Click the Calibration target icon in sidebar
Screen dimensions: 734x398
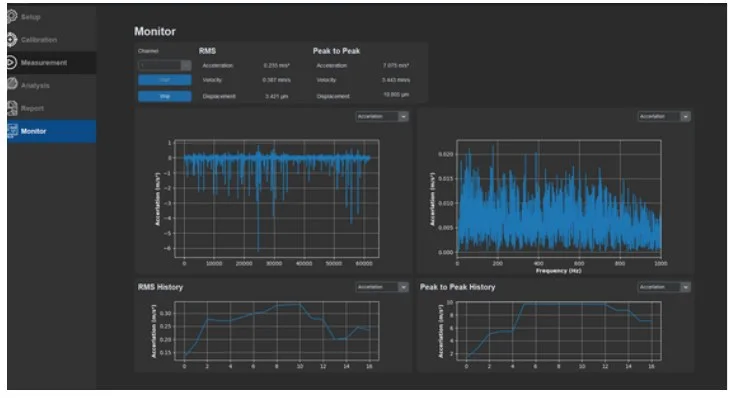tap(12, 39)
